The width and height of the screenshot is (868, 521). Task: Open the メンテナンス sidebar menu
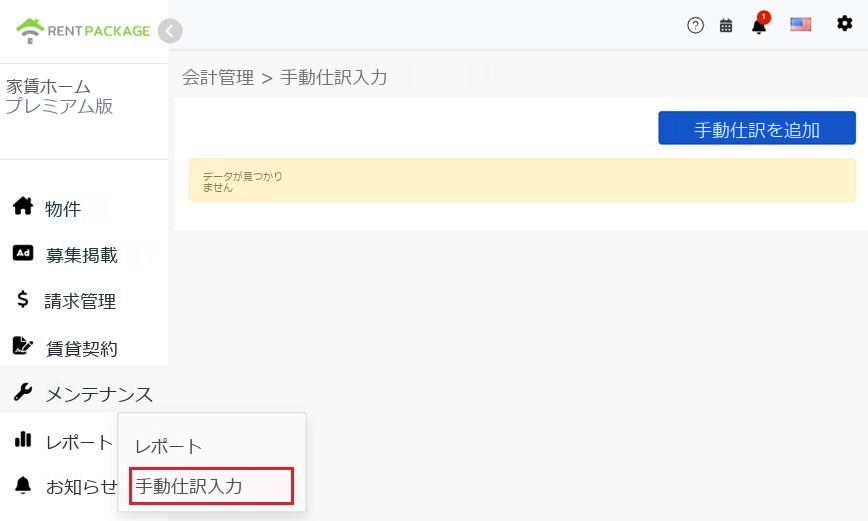[99, 394]
